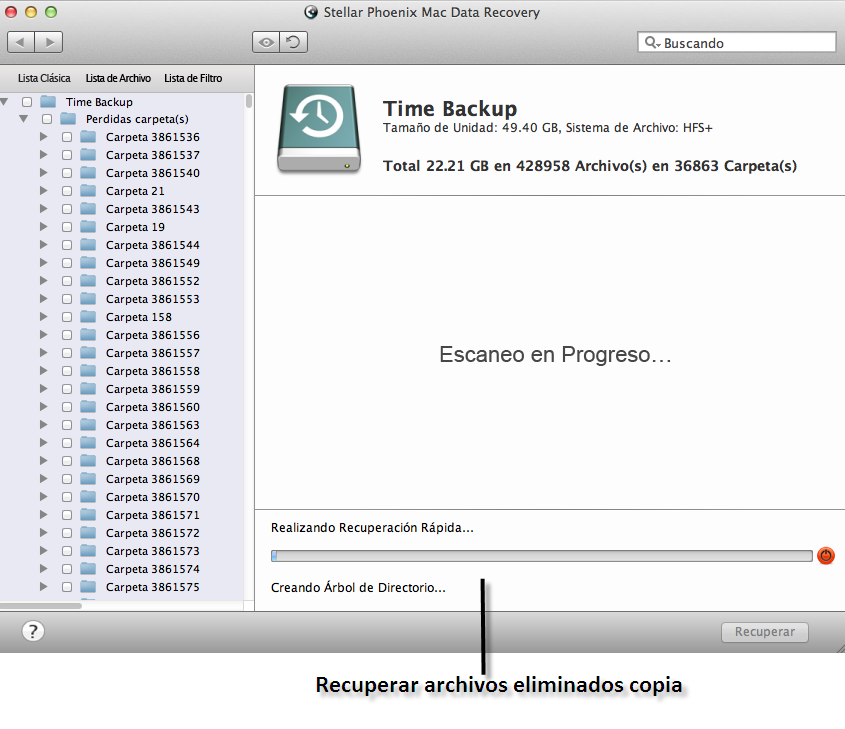
Task: Check the Carpeta 3861537 checkbox
Action: (x=67, y=155)
